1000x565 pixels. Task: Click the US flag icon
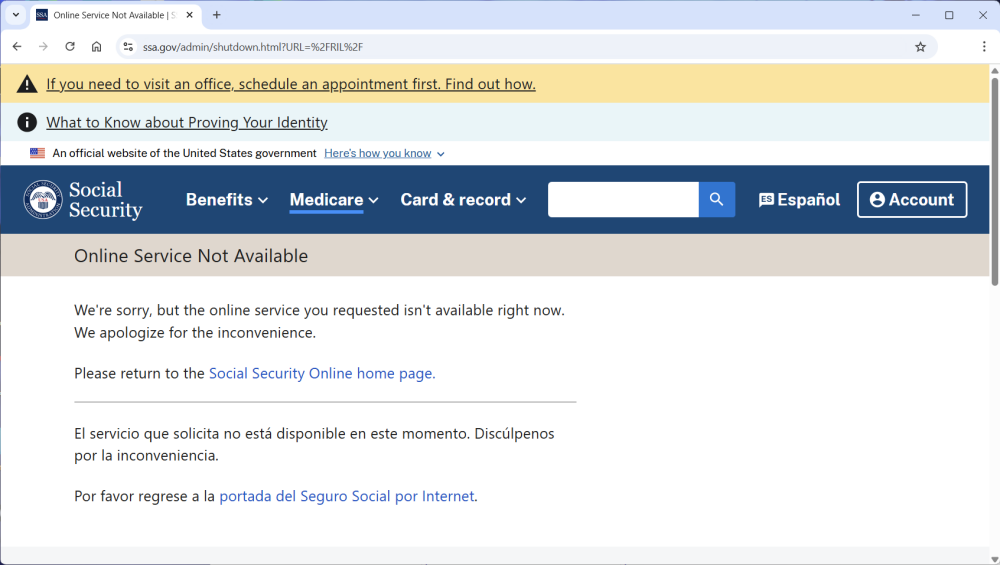click(x=38, y=153)
